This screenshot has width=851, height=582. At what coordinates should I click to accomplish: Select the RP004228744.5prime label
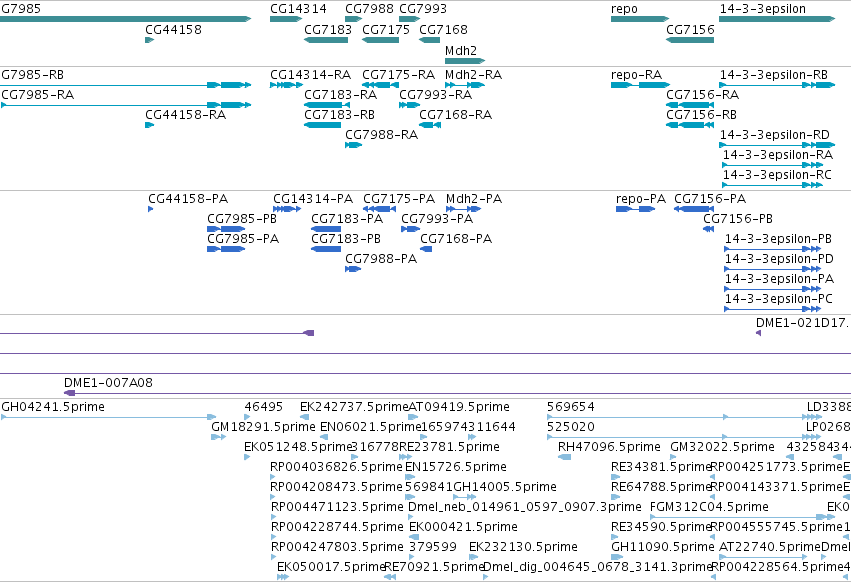(x=337, y=527)
